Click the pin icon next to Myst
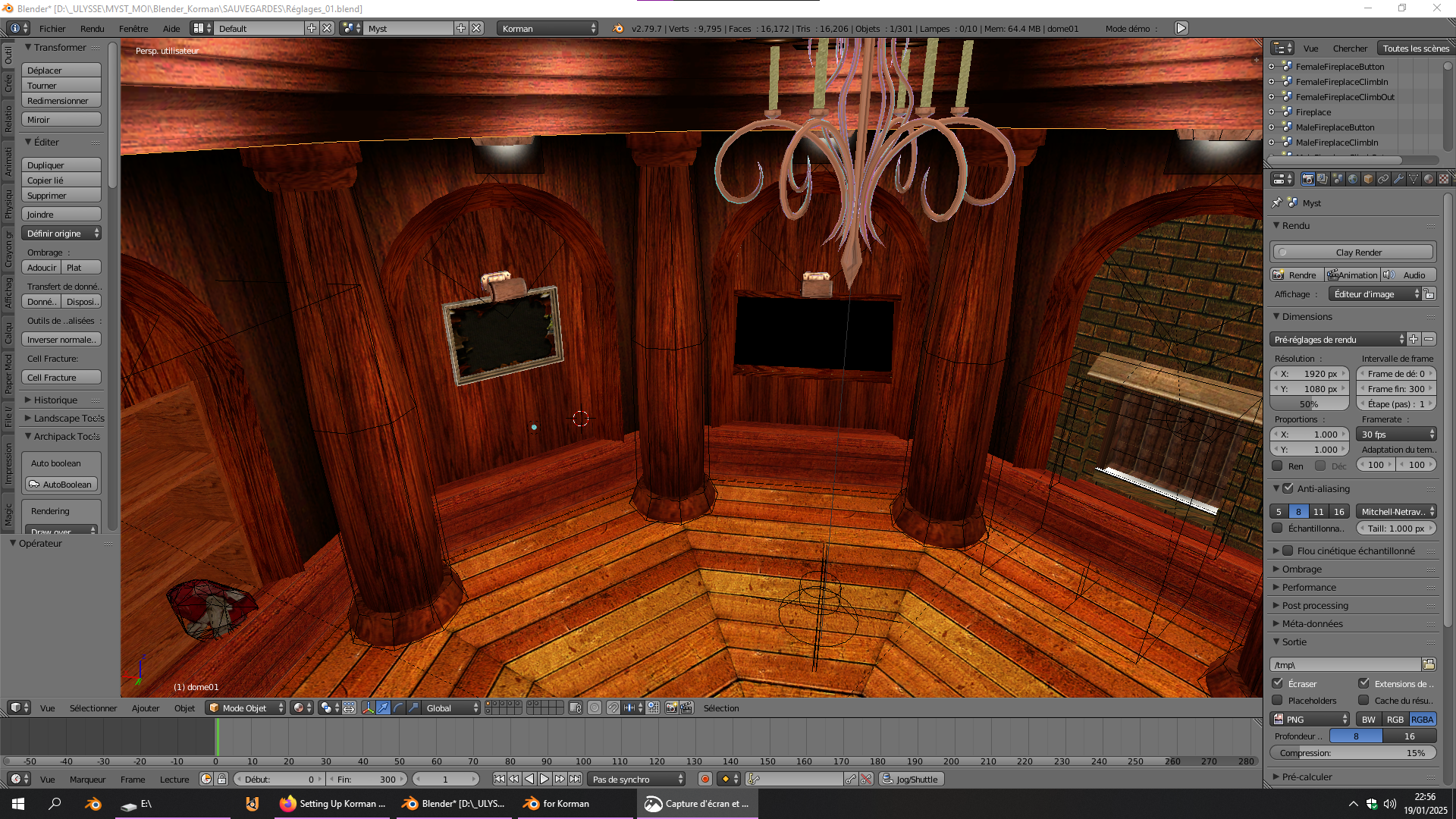 click(1277, 202)
